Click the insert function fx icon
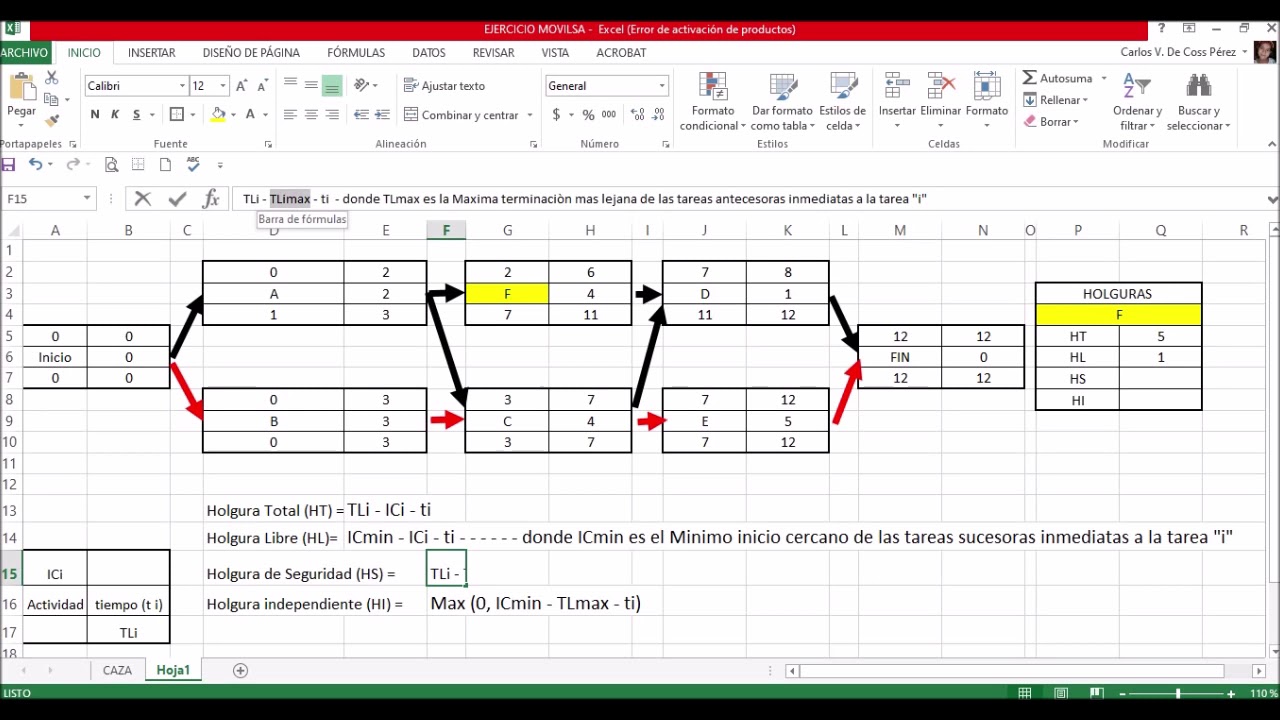1280x720 pixels. (211, 199)
